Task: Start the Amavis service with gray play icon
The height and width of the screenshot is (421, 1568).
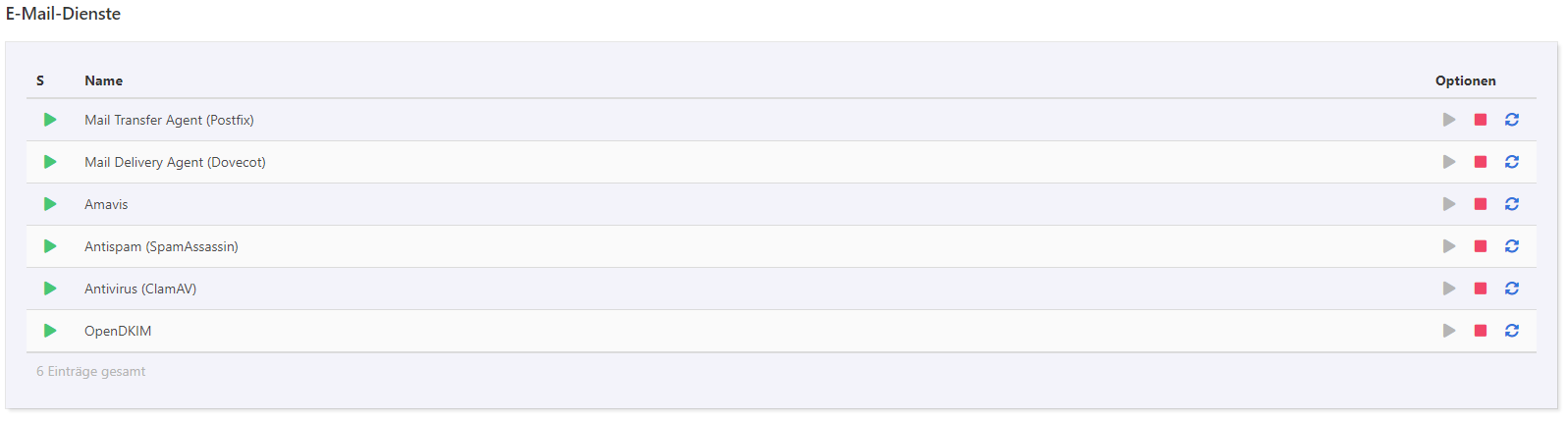Action: click(1449, 204)
